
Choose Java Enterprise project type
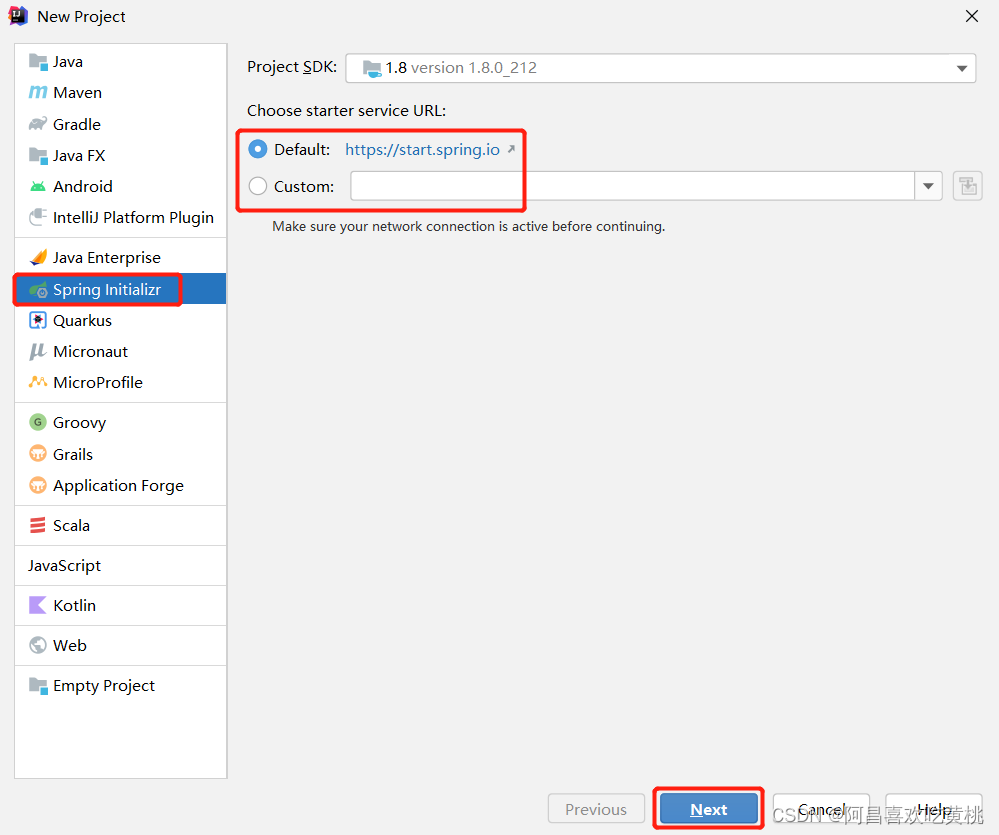120,257
